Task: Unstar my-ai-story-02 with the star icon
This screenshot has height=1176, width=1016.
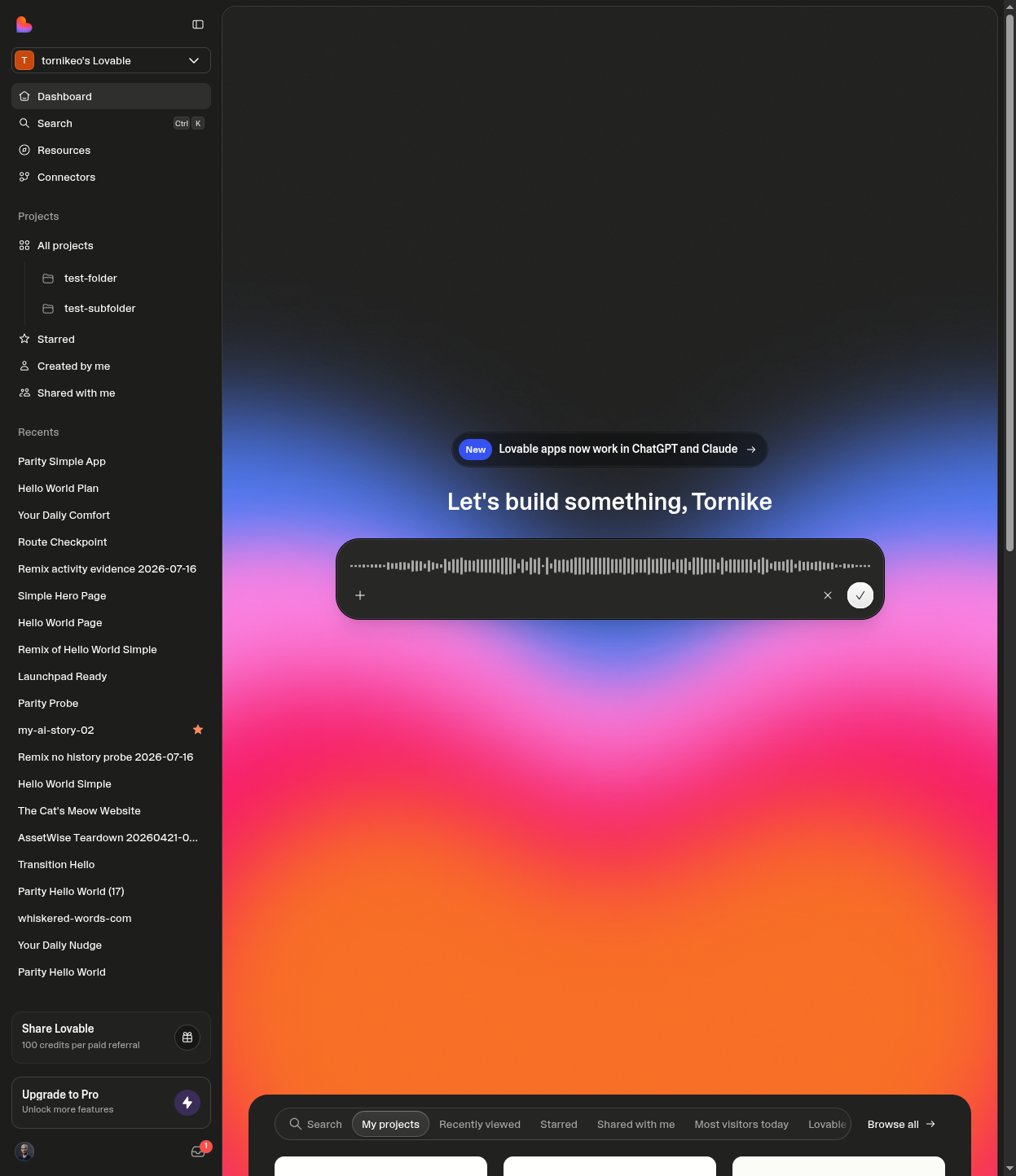Action: [198, 730]
